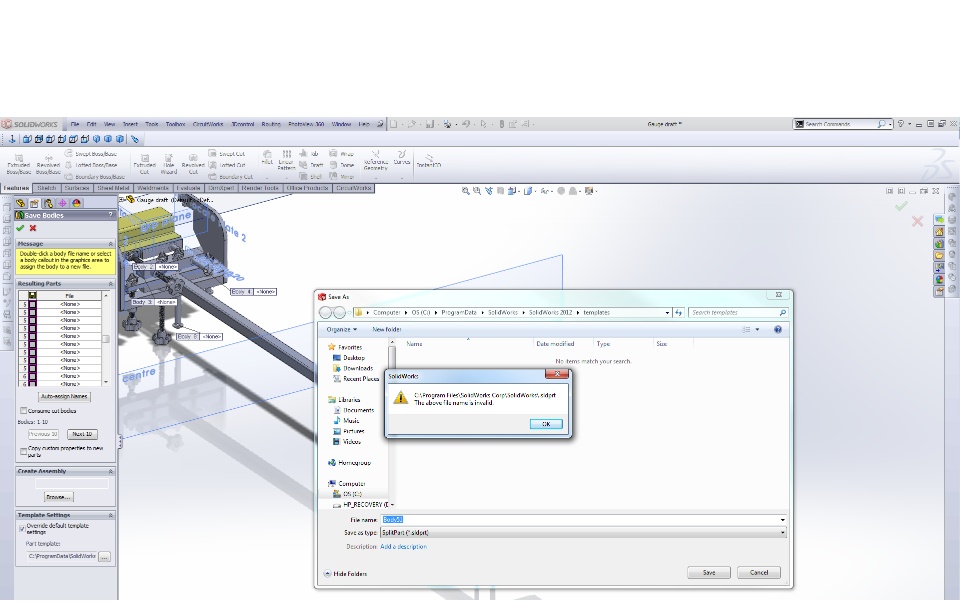Click the Draft tool
This screenshot has width=960, height=603.
(311, 165)
